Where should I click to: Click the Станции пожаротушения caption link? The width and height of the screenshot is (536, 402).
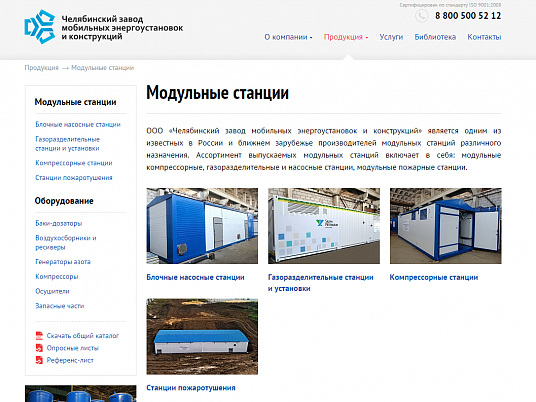click(x=191, y=388)
